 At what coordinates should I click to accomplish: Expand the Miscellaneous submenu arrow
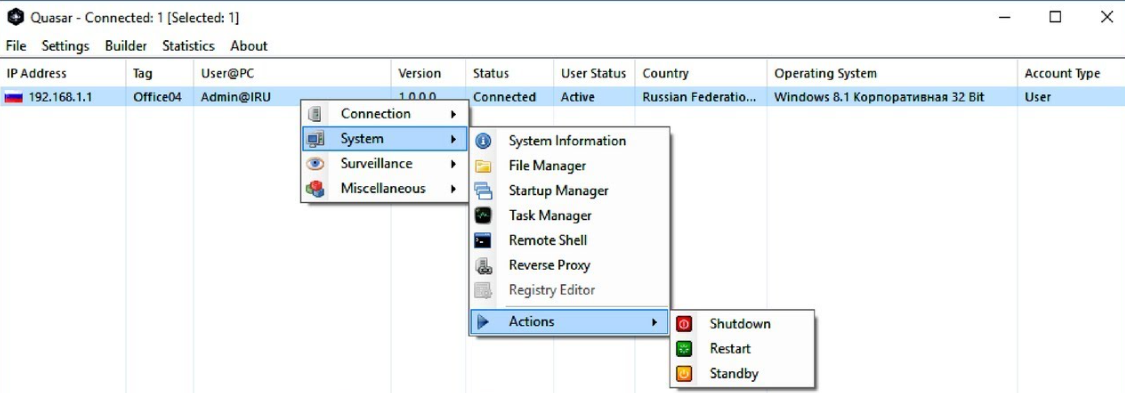(x=453, y=189)
